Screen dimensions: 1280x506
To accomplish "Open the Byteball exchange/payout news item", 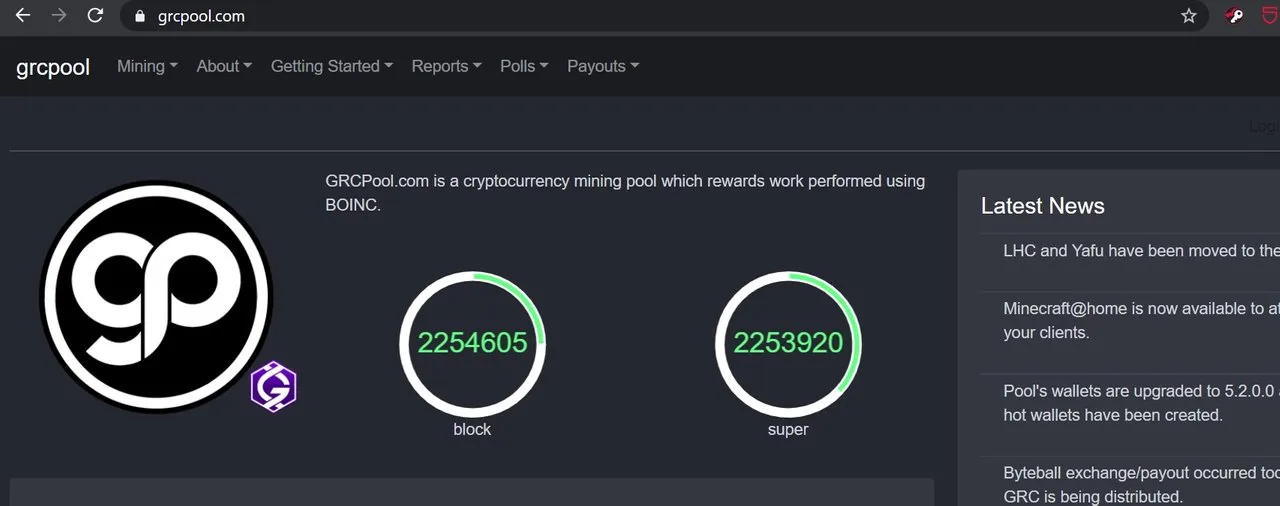I will pos(1141,484).
